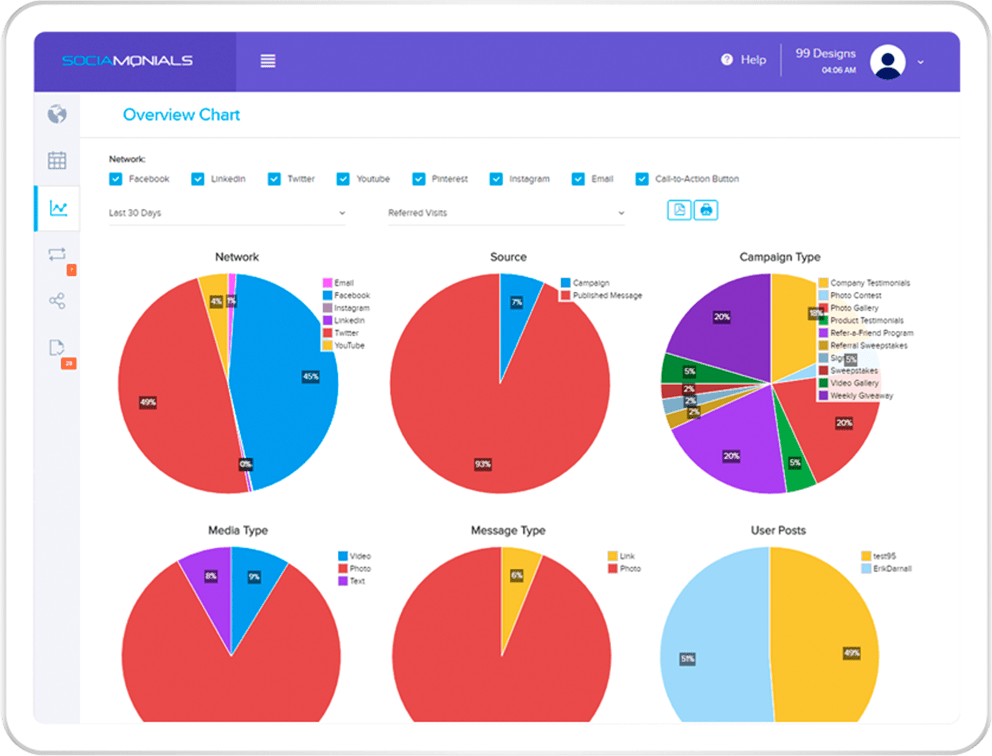Toggle test95 legend swatch in User Posts
This screenshot has width=992, height=756.
pos(866,556)
